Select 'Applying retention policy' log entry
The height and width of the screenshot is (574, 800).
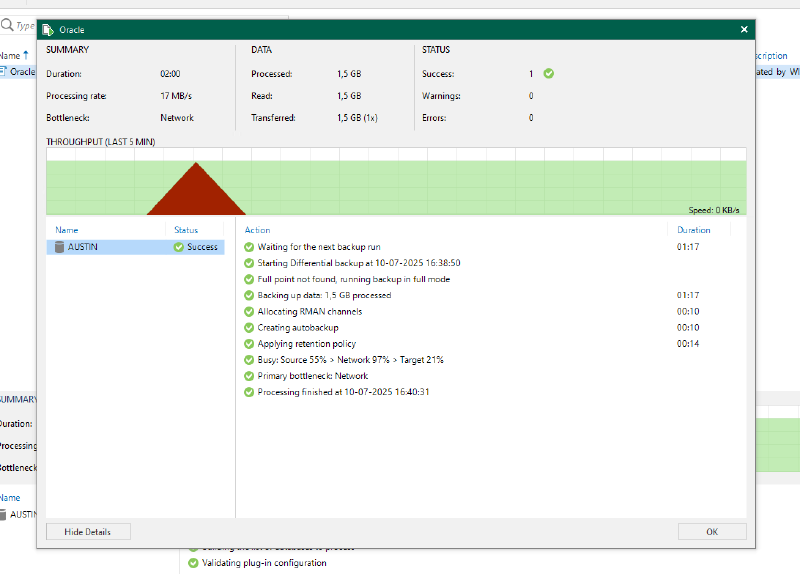point(307,344)
